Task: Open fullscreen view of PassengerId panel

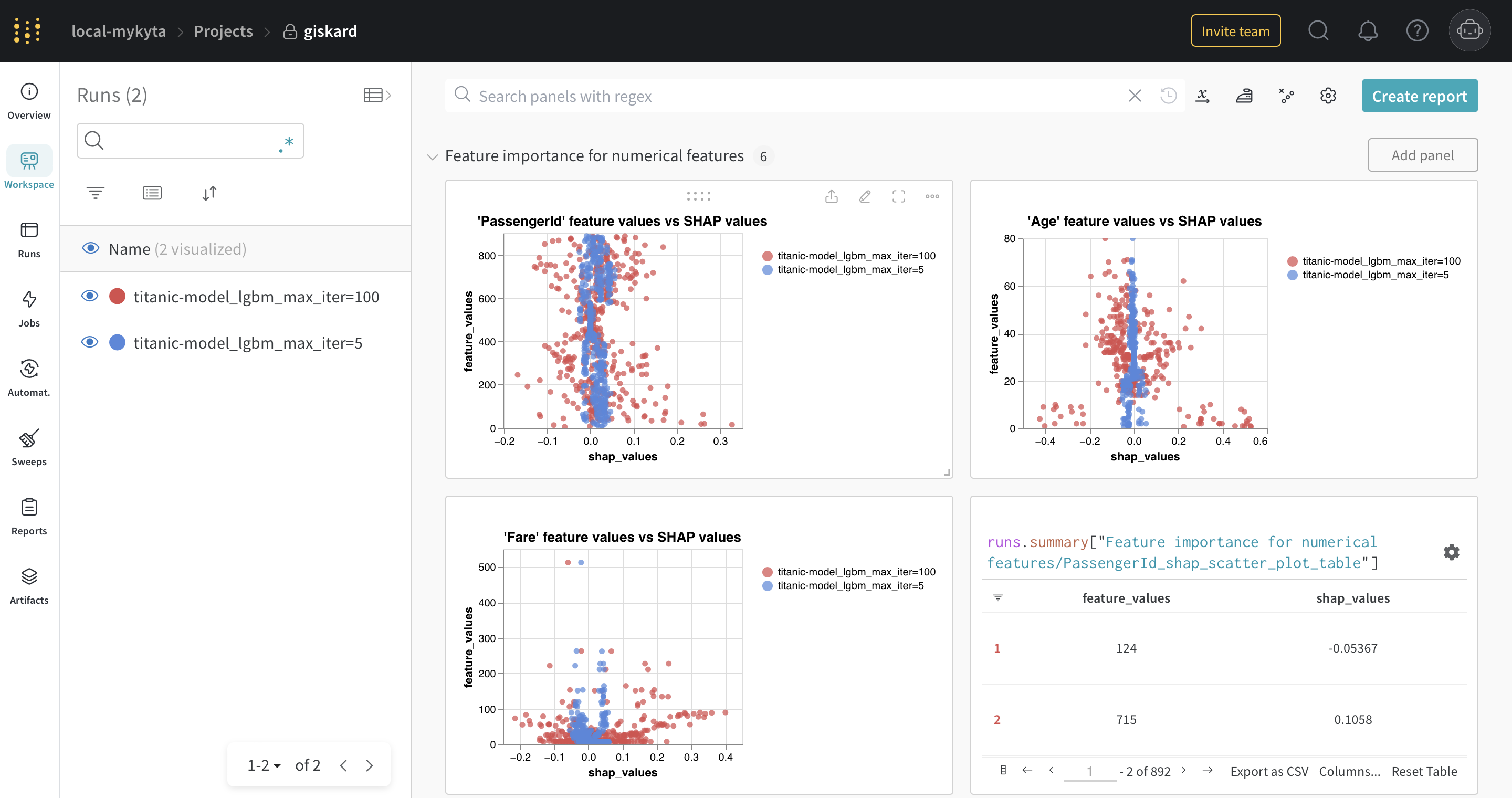Action: pos(899,196)
